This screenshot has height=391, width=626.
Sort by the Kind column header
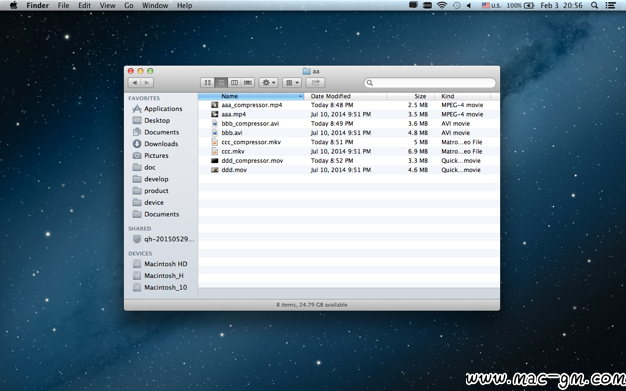click(x=462, y=96)
